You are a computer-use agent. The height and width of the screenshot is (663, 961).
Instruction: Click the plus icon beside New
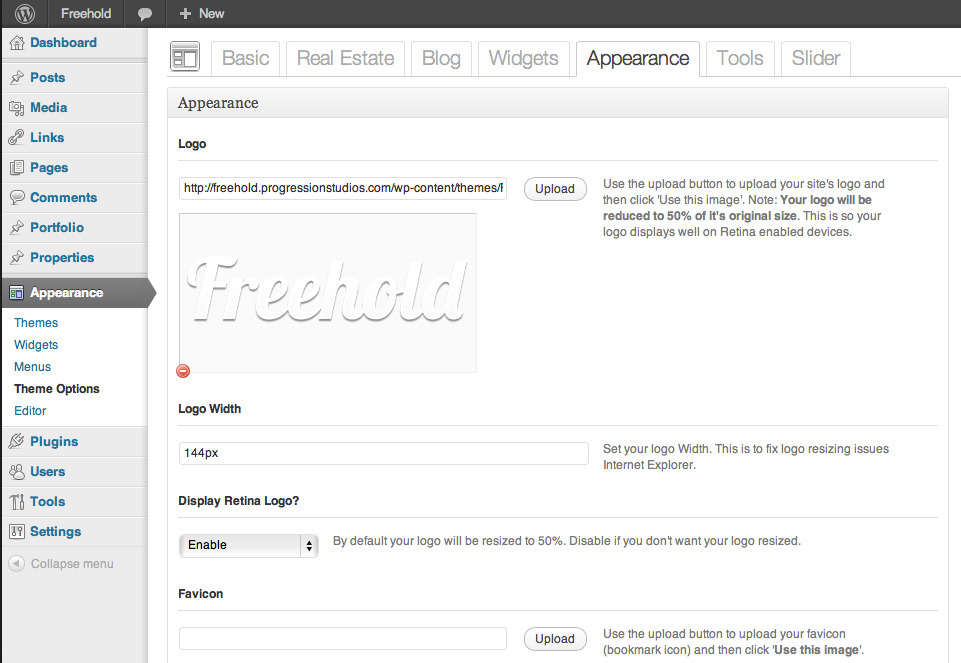[x=185, y=13]
